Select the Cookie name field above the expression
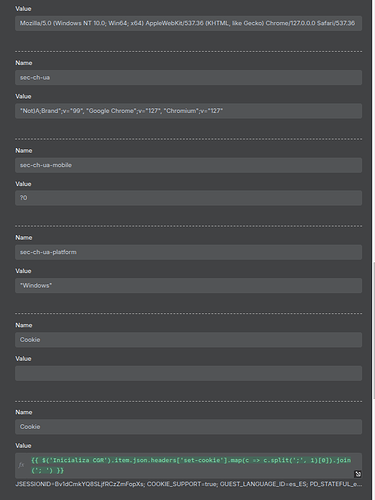375x500 pixels. pos(188,427)
